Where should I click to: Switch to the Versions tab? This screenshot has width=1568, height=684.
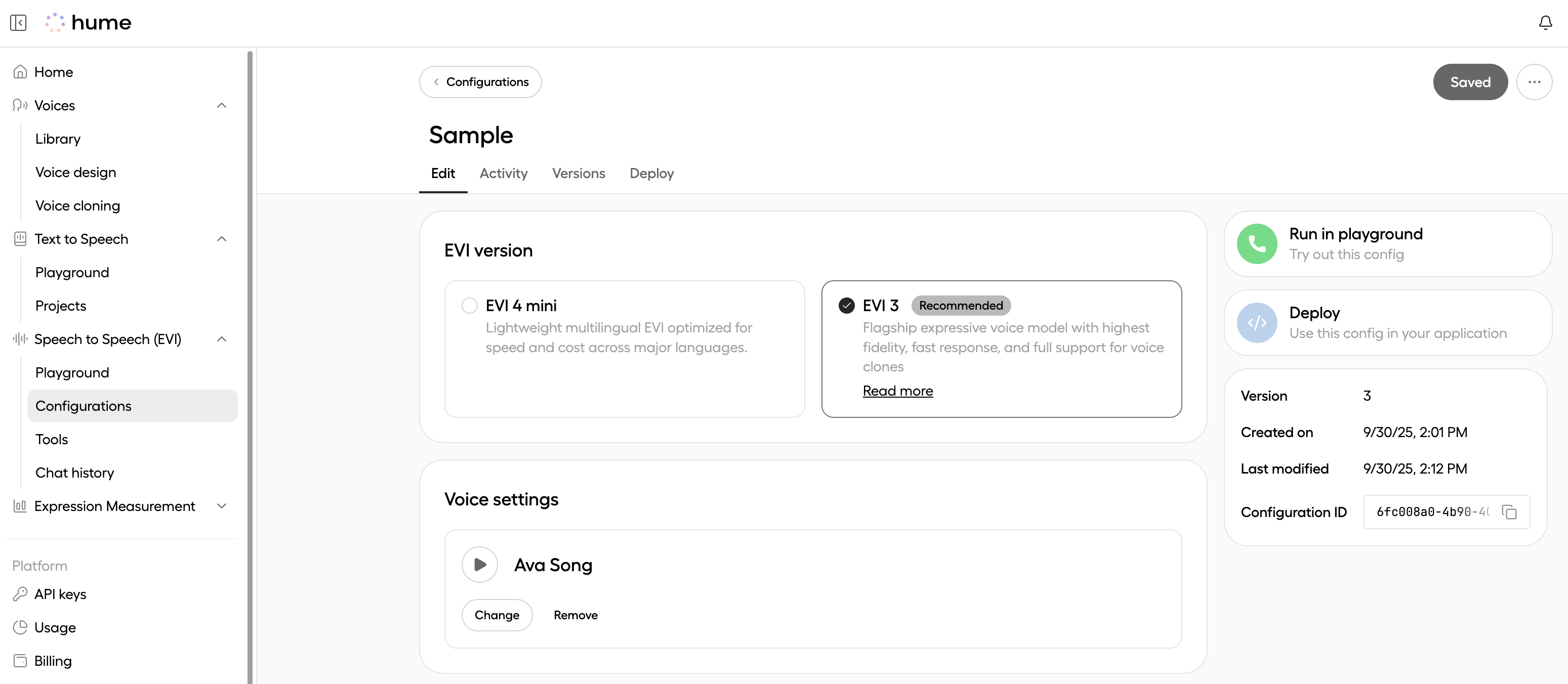pos(579,174)
